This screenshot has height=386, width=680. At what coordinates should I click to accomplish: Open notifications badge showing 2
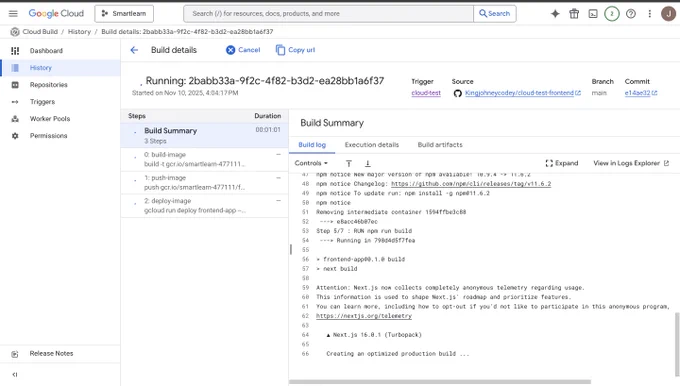[x=612, y=13]
